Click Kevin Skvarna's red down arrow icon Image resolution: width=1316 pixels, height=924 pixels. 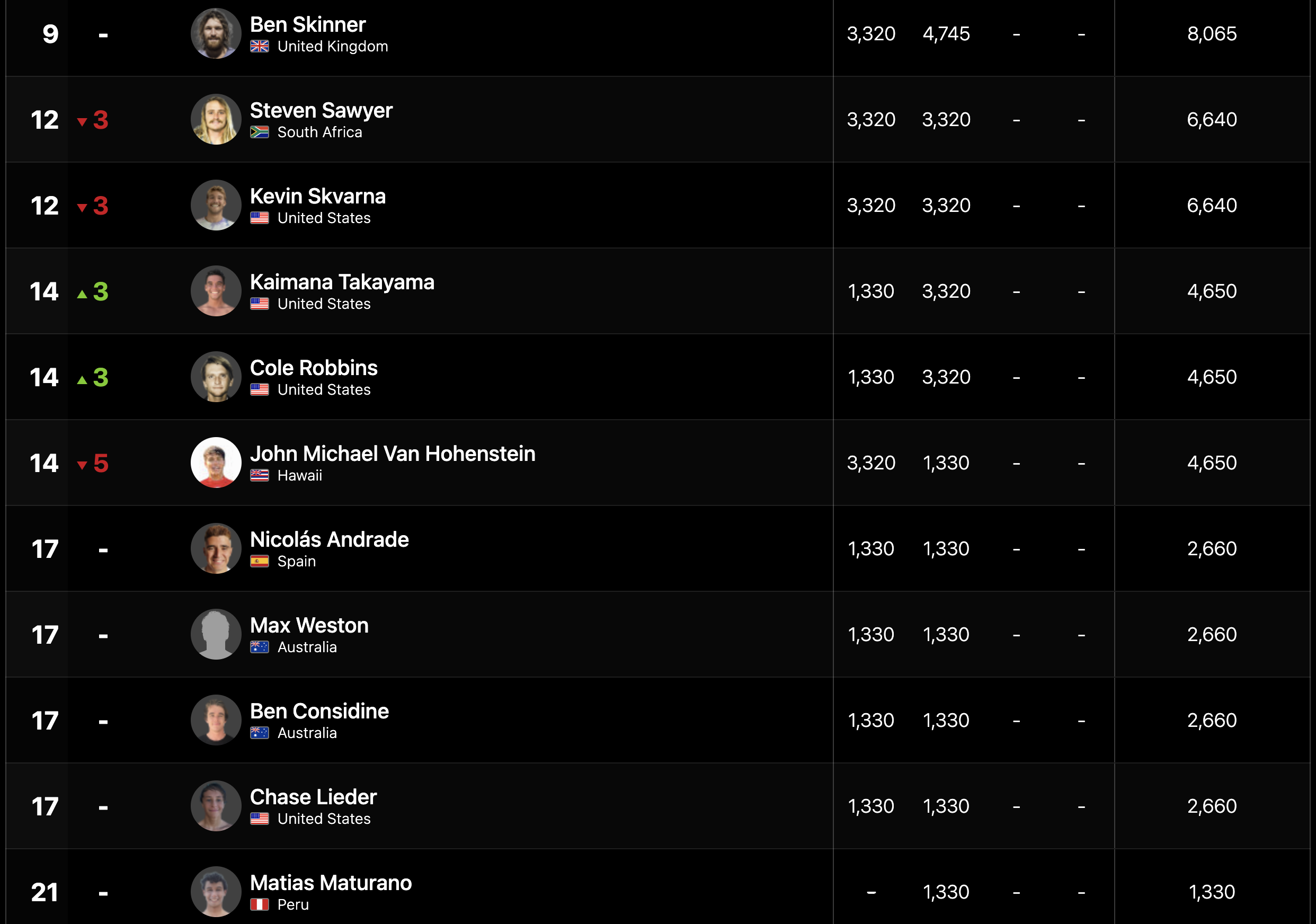[82, 208]
